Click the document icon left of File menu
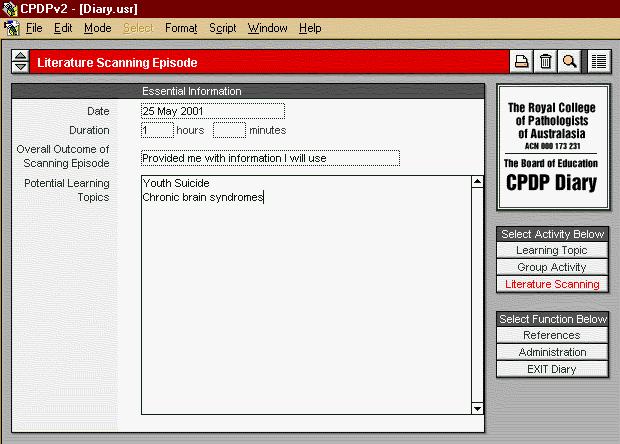Viewport: 620px width, 444px height. point(12,28)
